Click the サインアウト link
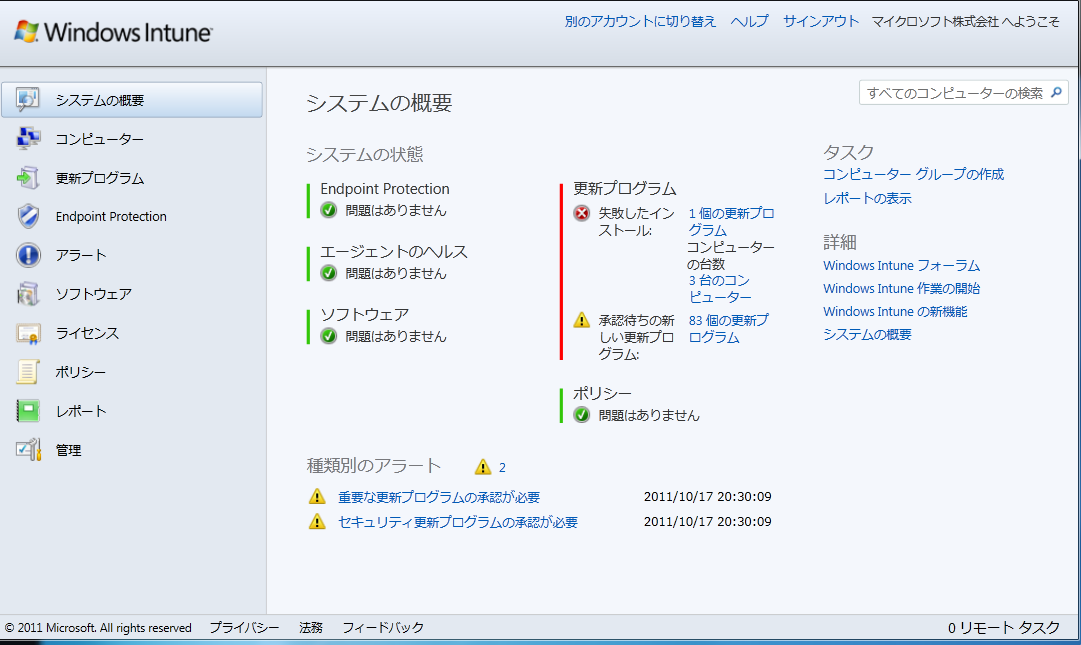1081x645 pixels. [x=820, y=21]
